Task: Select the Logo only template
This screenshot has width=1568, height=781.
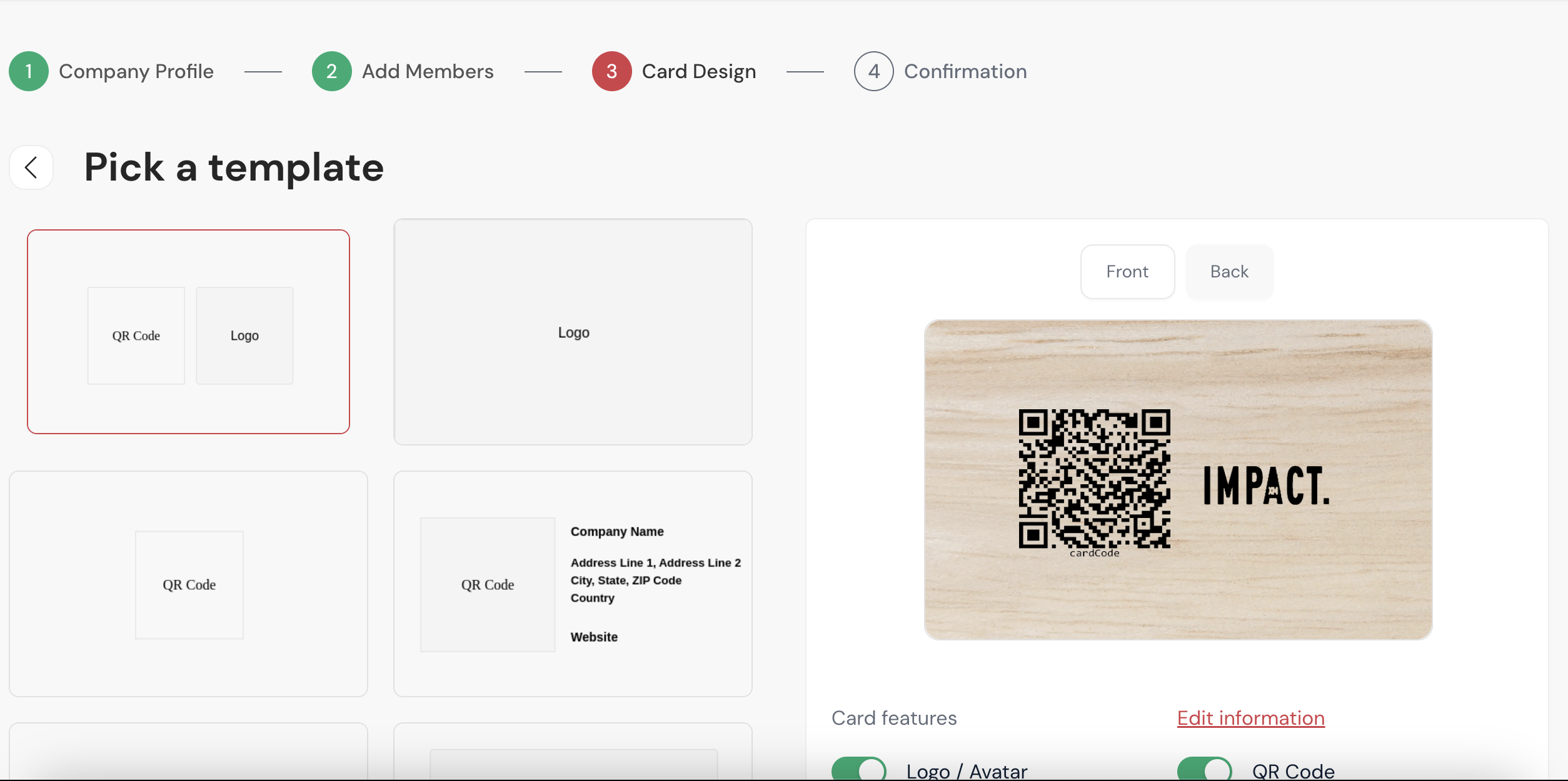Action: pyautogui.click(x=573, y=332)
